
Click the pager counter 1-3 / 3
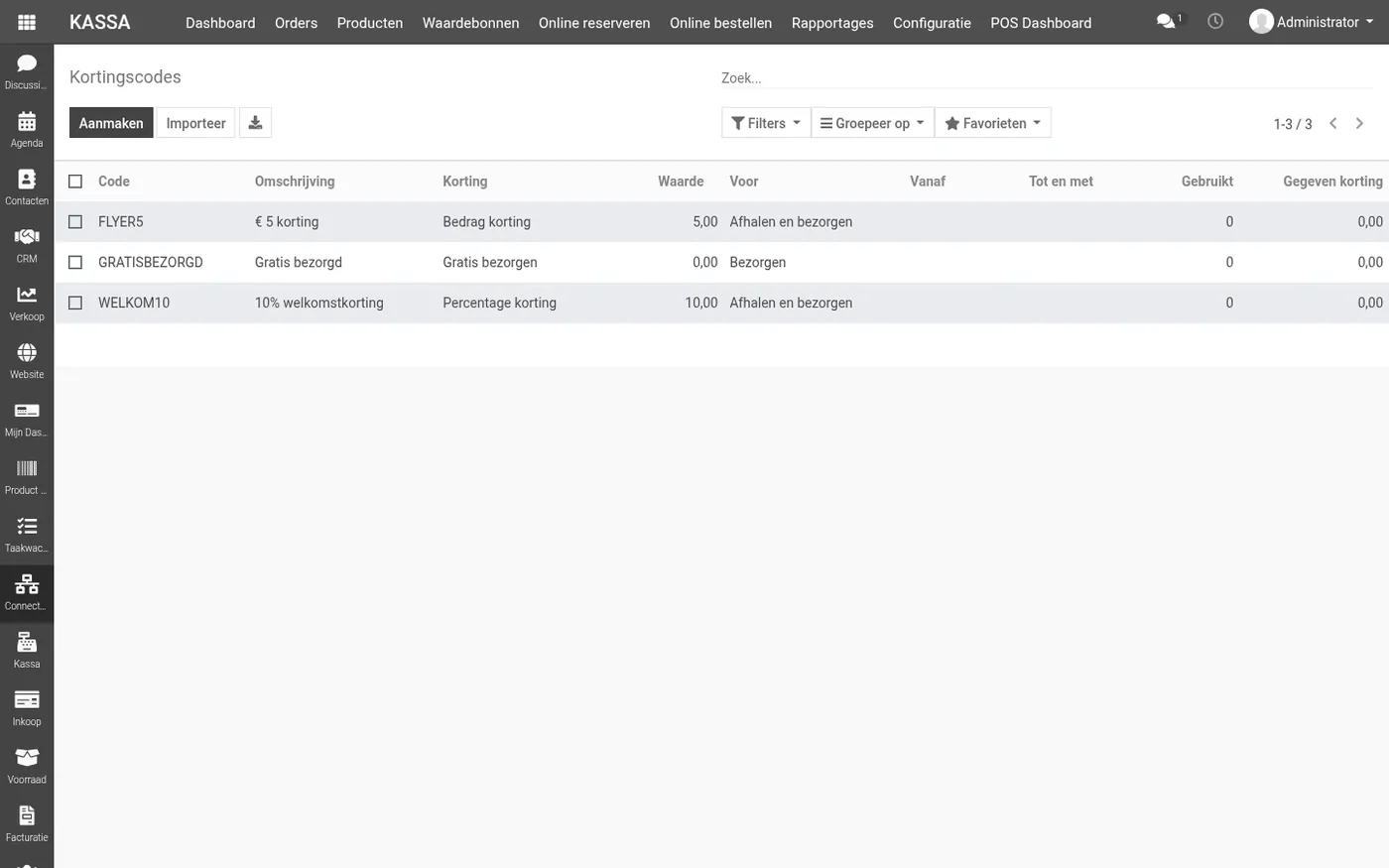point(1293,124)
